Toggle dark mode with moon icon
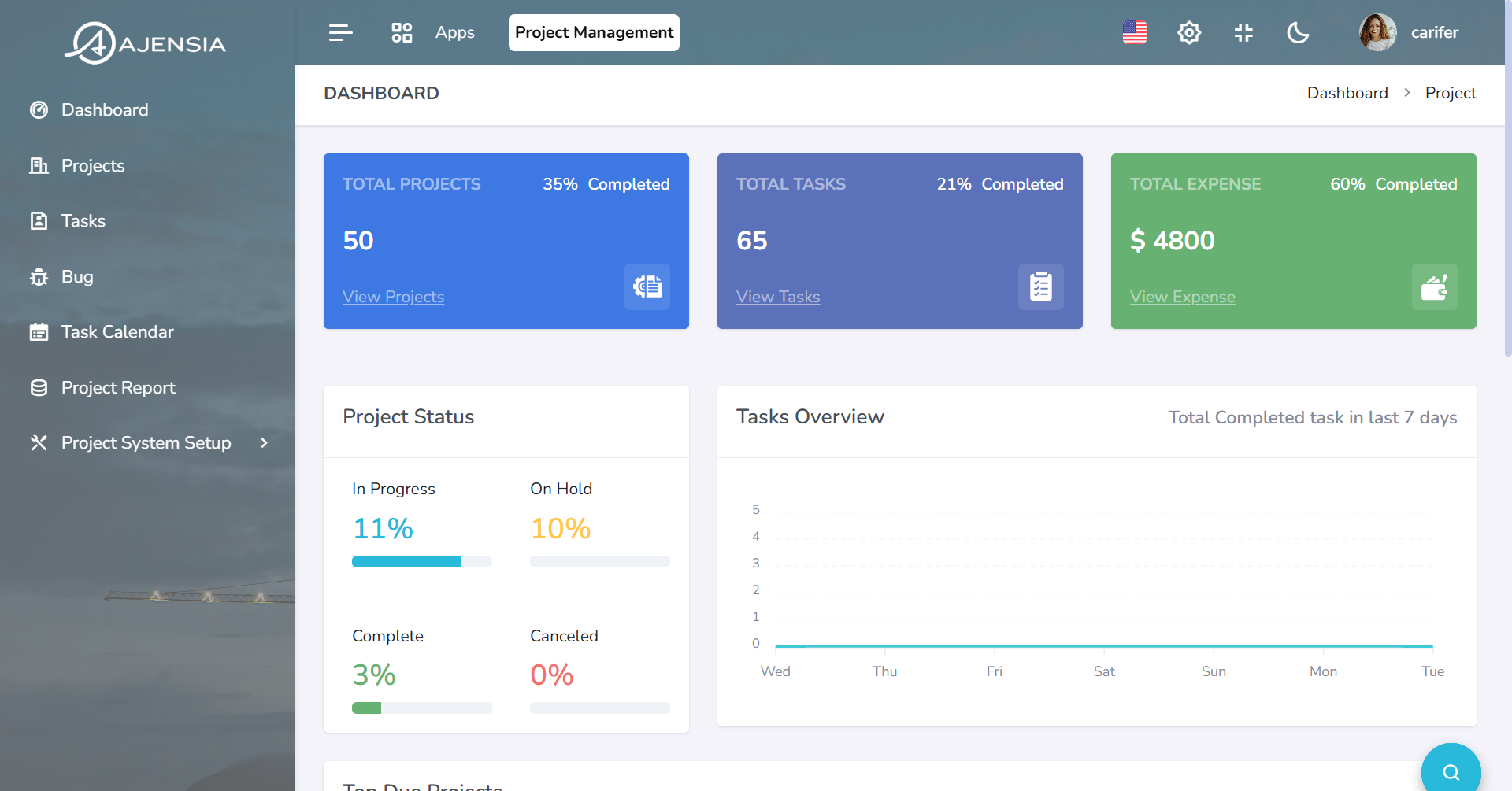1512x791 pixels. 1298,32
